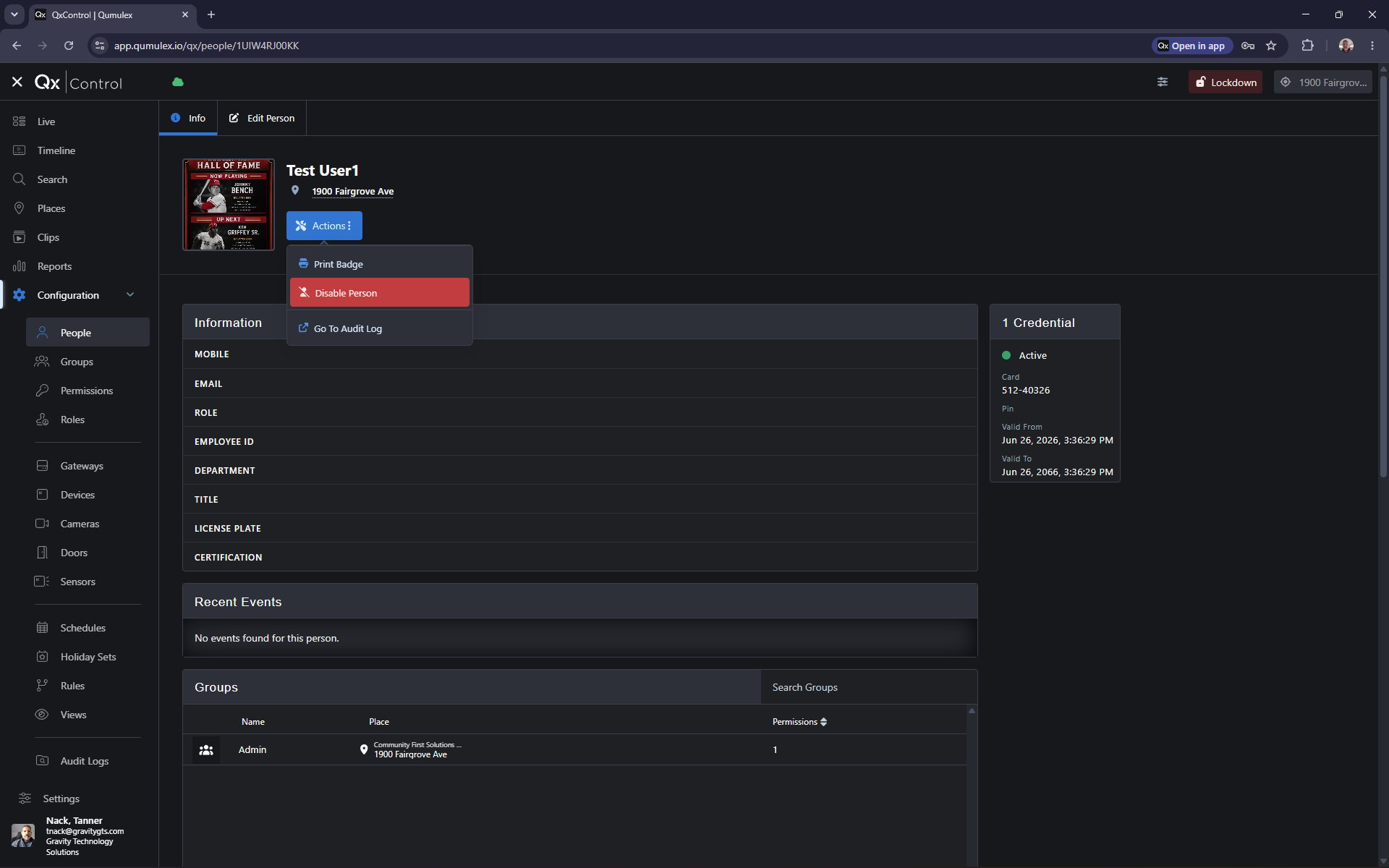Click the Place column header
This screenshot has height=868, width=1389.
379,722
